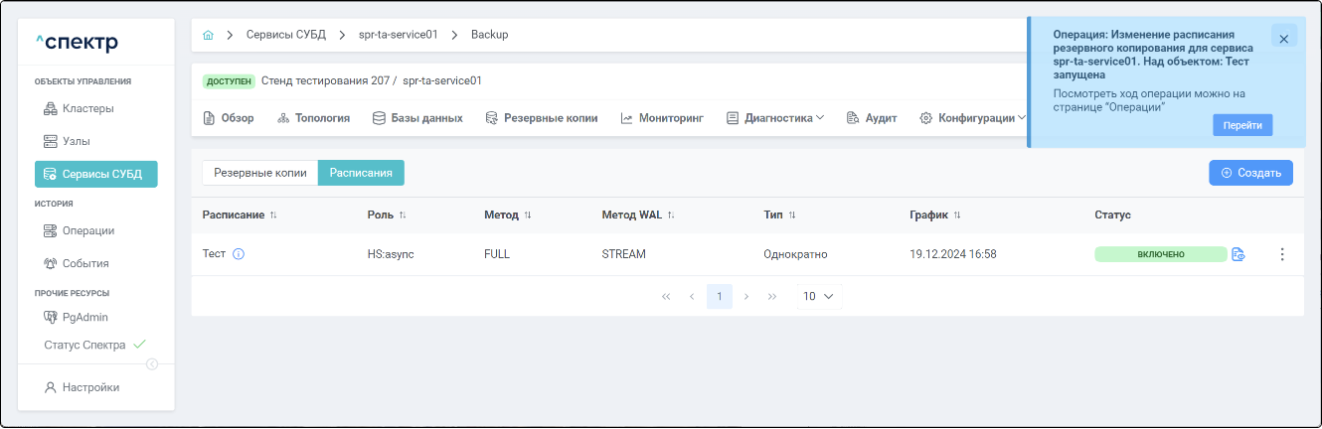Click the home icon in the breadcrumb

tap(208, 35)
